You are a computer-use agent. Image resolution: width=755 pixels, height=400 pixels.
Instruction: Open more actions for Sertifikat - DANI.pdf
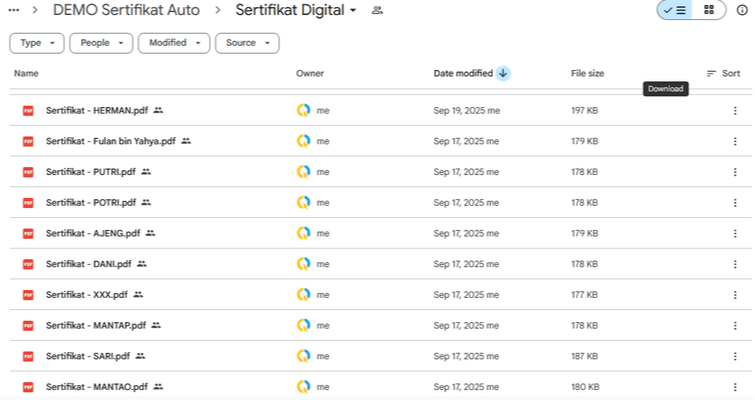[735, 264]
